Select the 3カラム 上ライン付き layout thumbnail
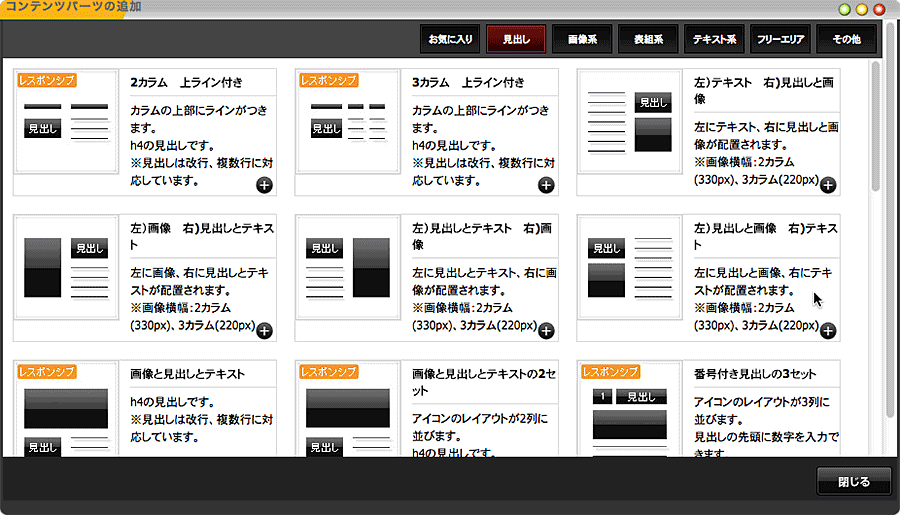The height and width of the screenshot is (515, 900). pos(348,121)
